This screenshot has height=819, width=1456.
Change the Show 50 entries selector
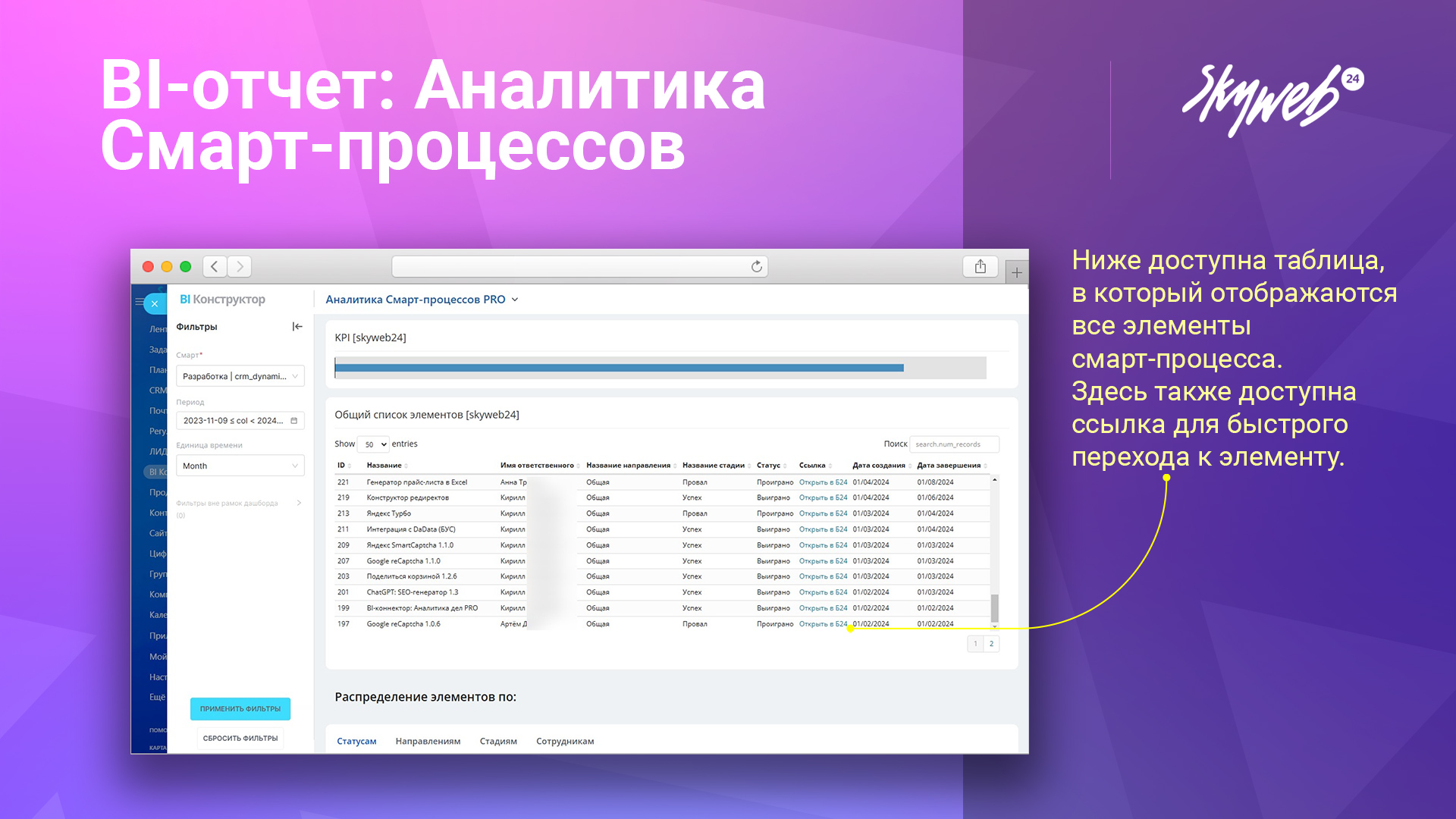click(x=373, y=444)
